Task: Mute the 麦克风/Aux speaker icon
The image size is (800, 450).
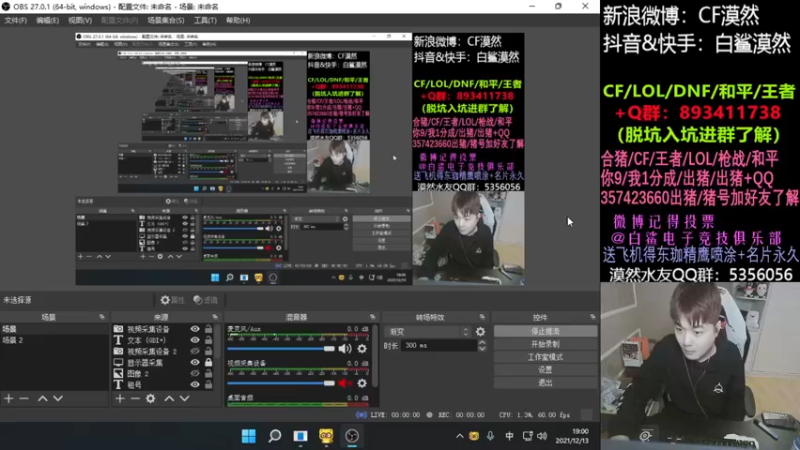Action: tap(345, 348)
